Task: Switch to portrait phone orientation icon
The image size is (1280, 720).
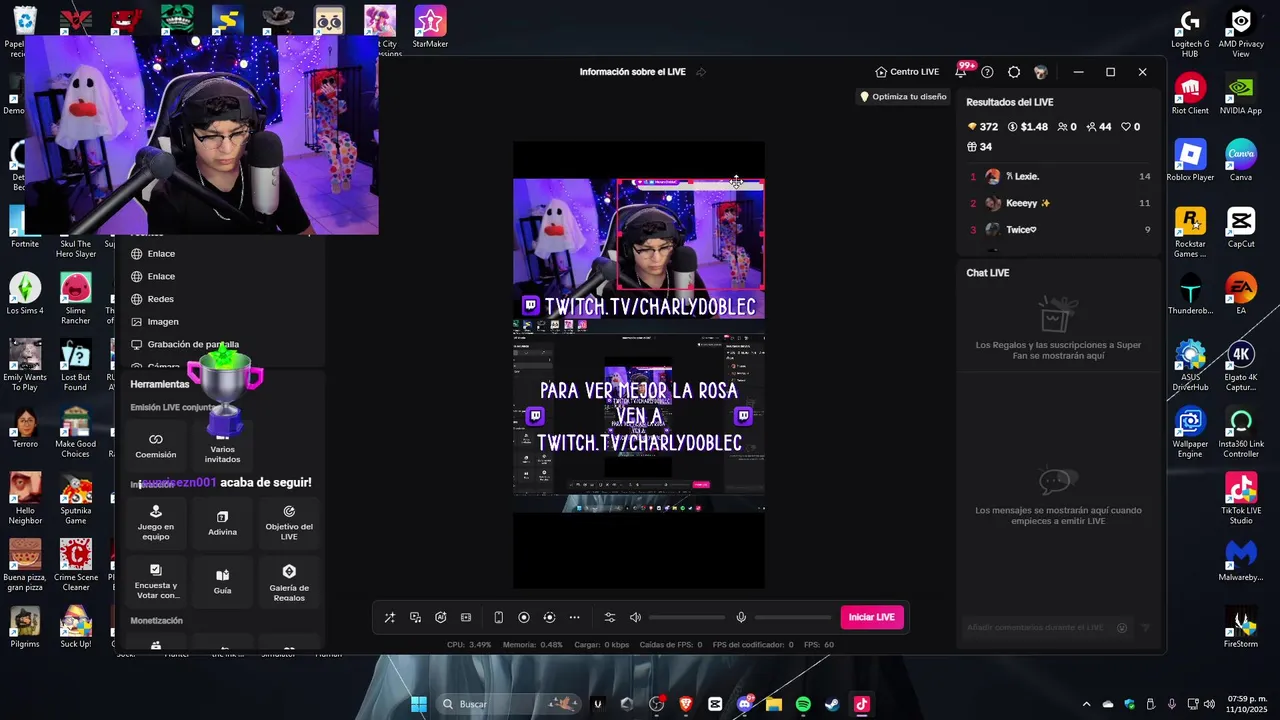Action: [498, 618]
